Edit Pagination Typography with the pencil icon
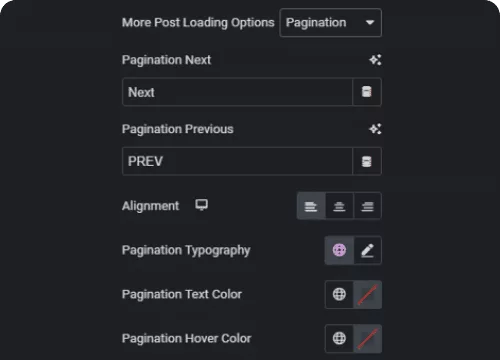The width and height of the screenshot is (500, 360). (367, 250)
